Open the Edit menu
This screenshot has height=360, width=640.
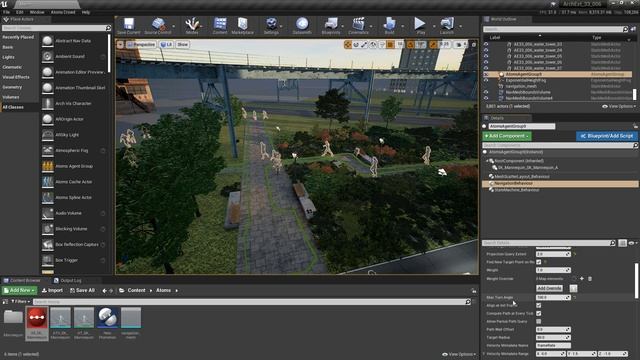(20, 12)
